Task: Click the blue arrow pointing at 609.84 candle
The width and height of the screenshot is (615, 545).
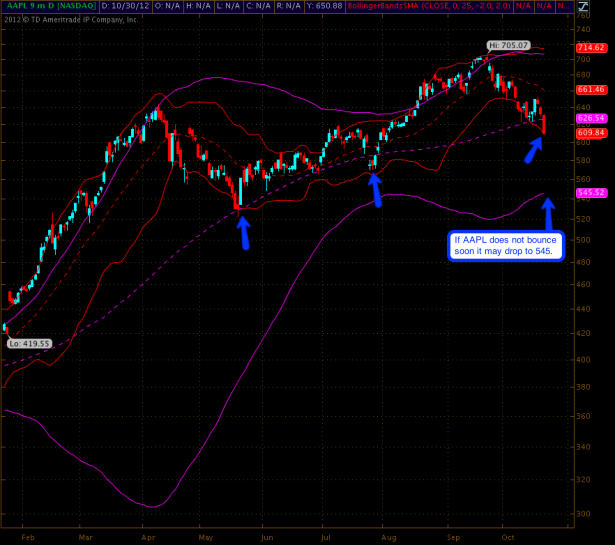Action: click(x=535, y=149)
